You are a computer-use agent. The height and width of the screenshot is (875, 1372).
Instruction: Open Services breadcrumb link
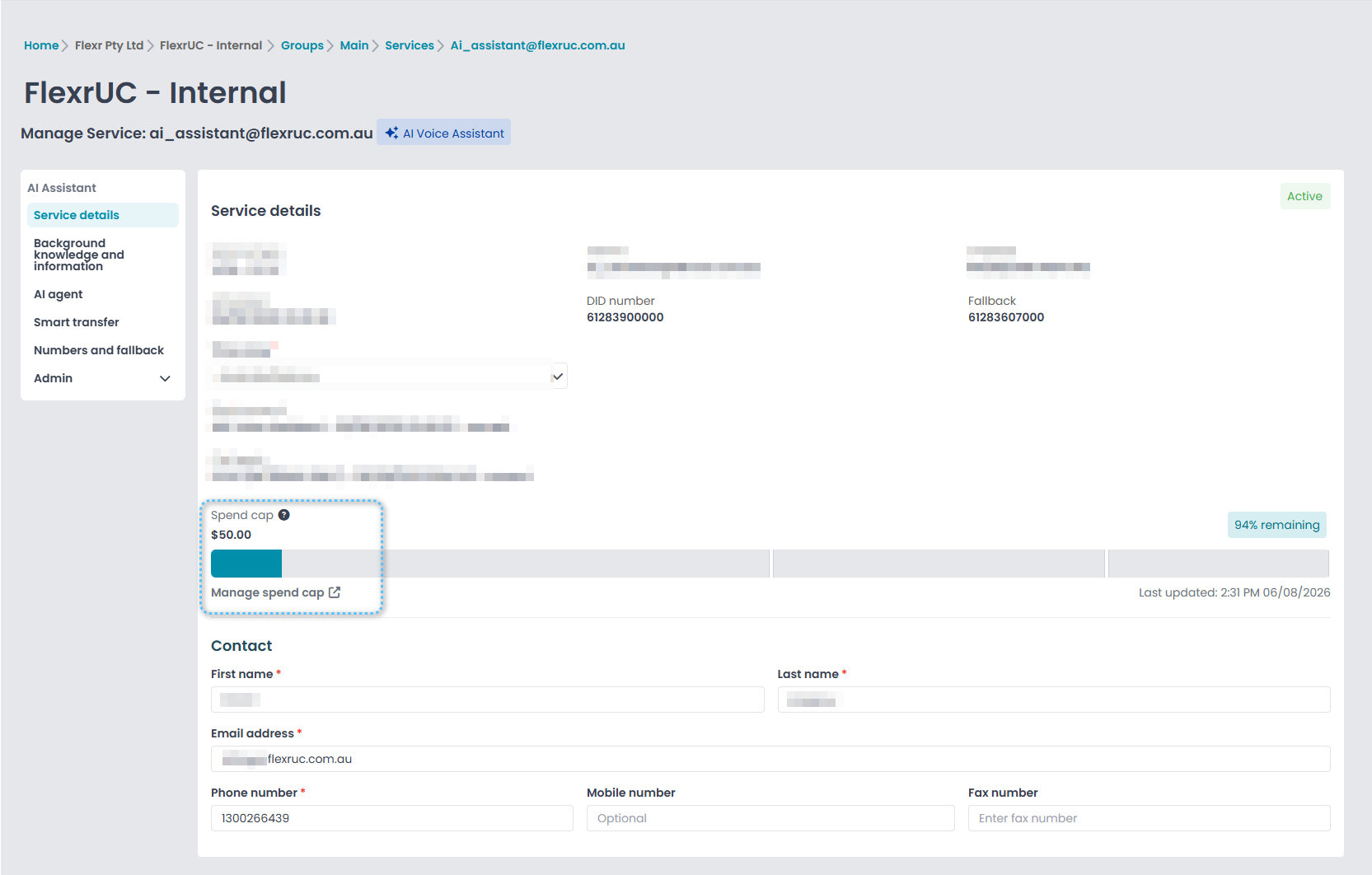click(410, 45)
